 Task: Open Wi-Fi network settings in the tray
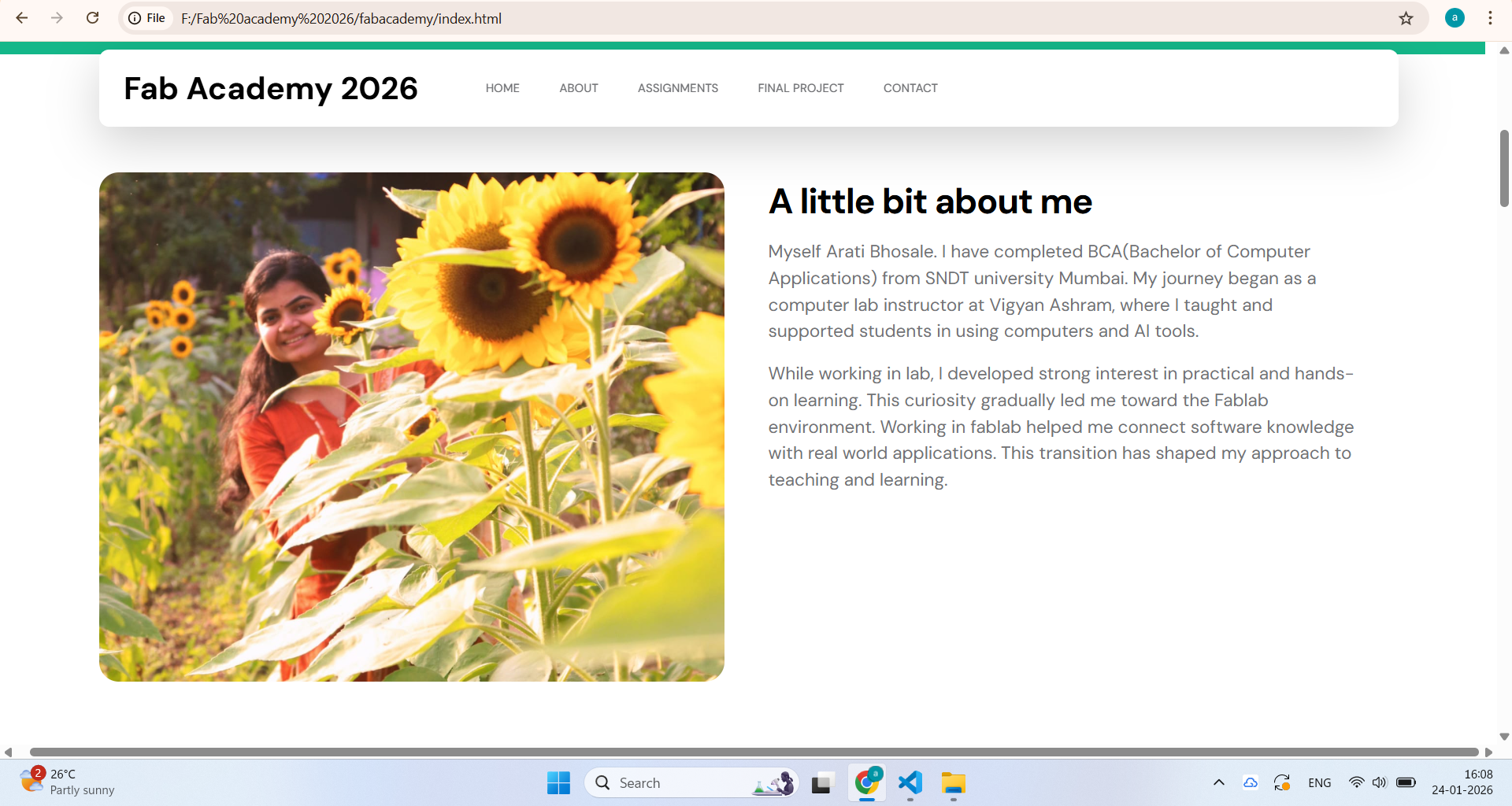(1356, 782)
